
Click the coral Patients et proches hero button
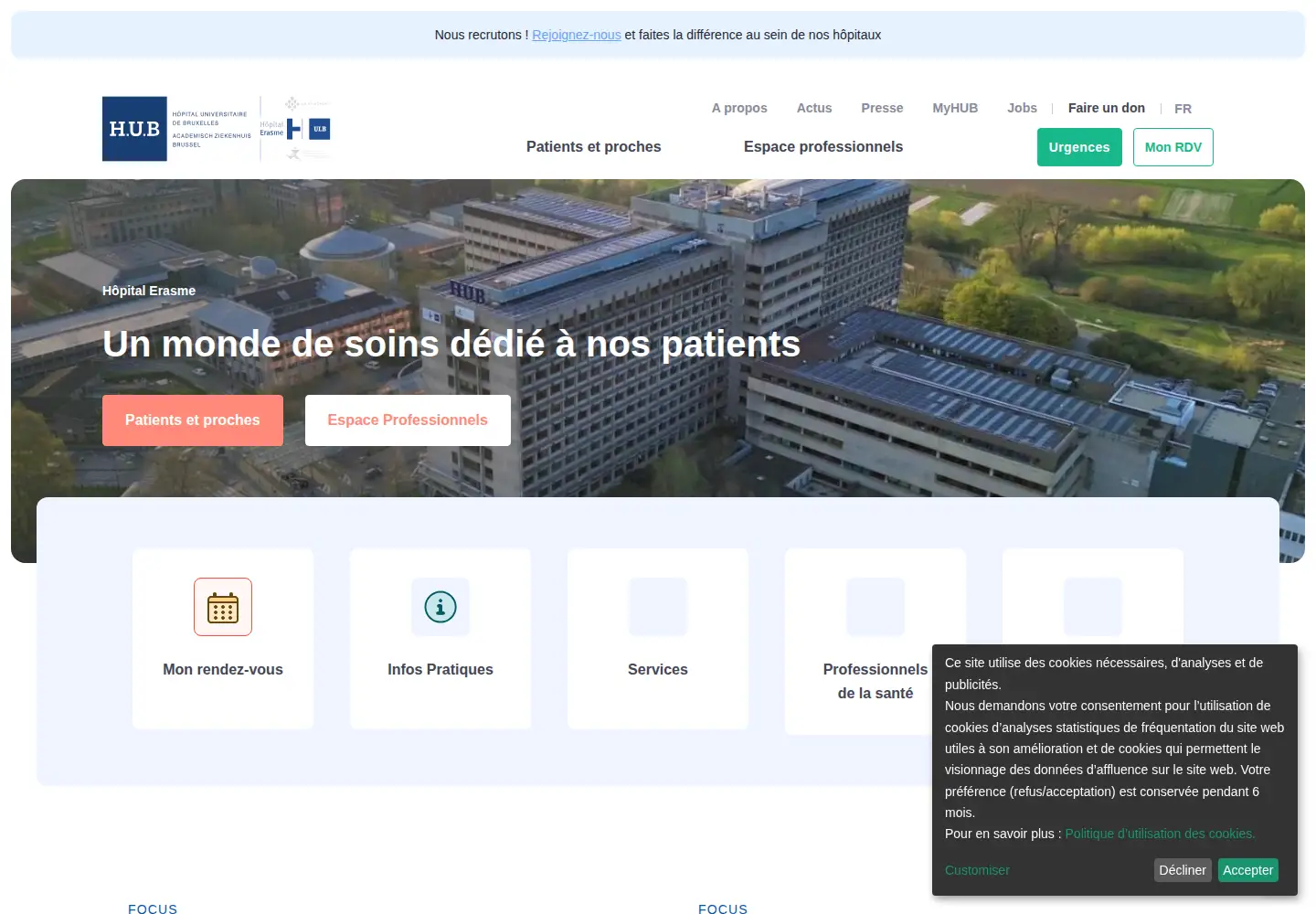coord(193,420)
